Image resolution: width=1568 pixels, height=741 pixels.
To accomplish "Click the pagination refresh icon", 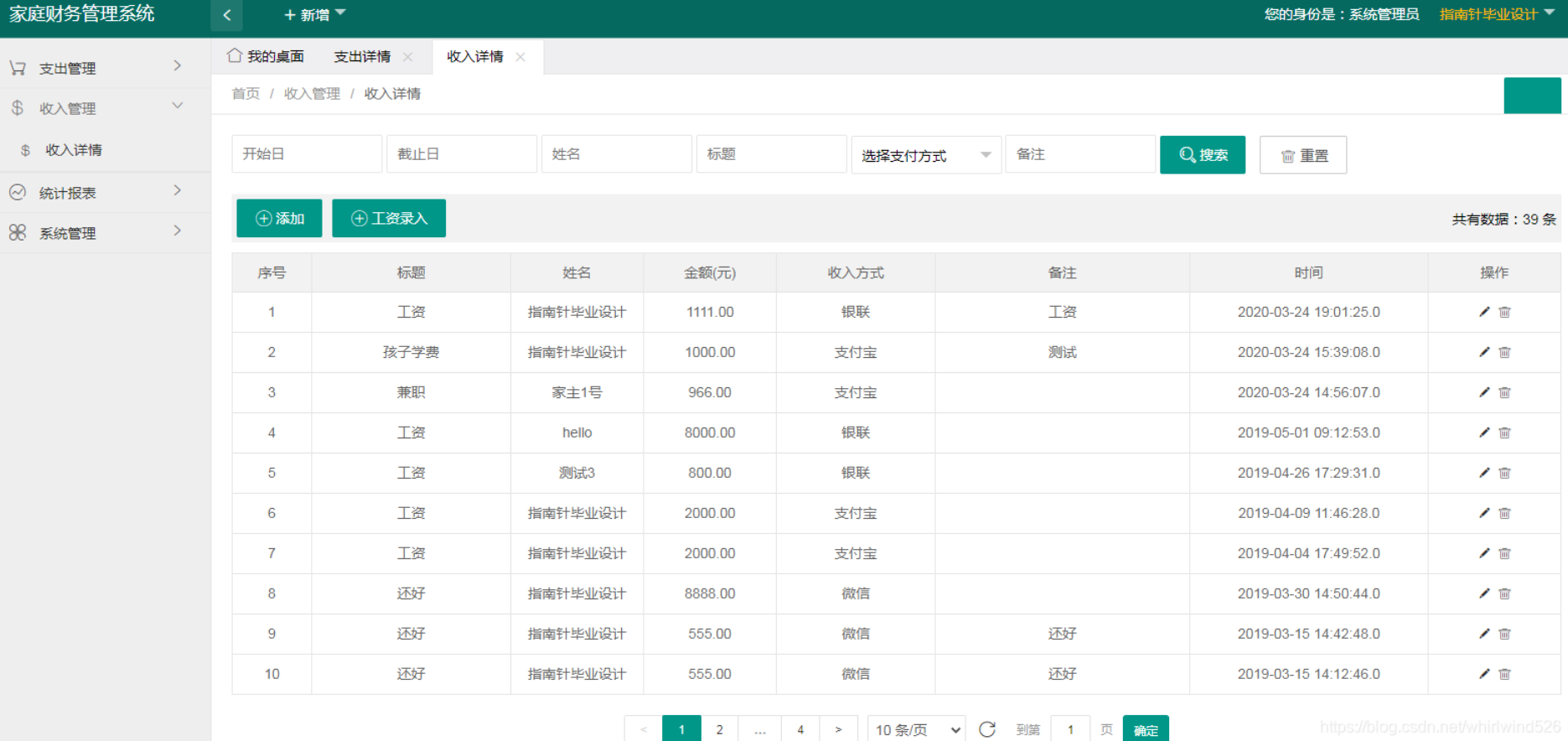I will pos(987,729).
